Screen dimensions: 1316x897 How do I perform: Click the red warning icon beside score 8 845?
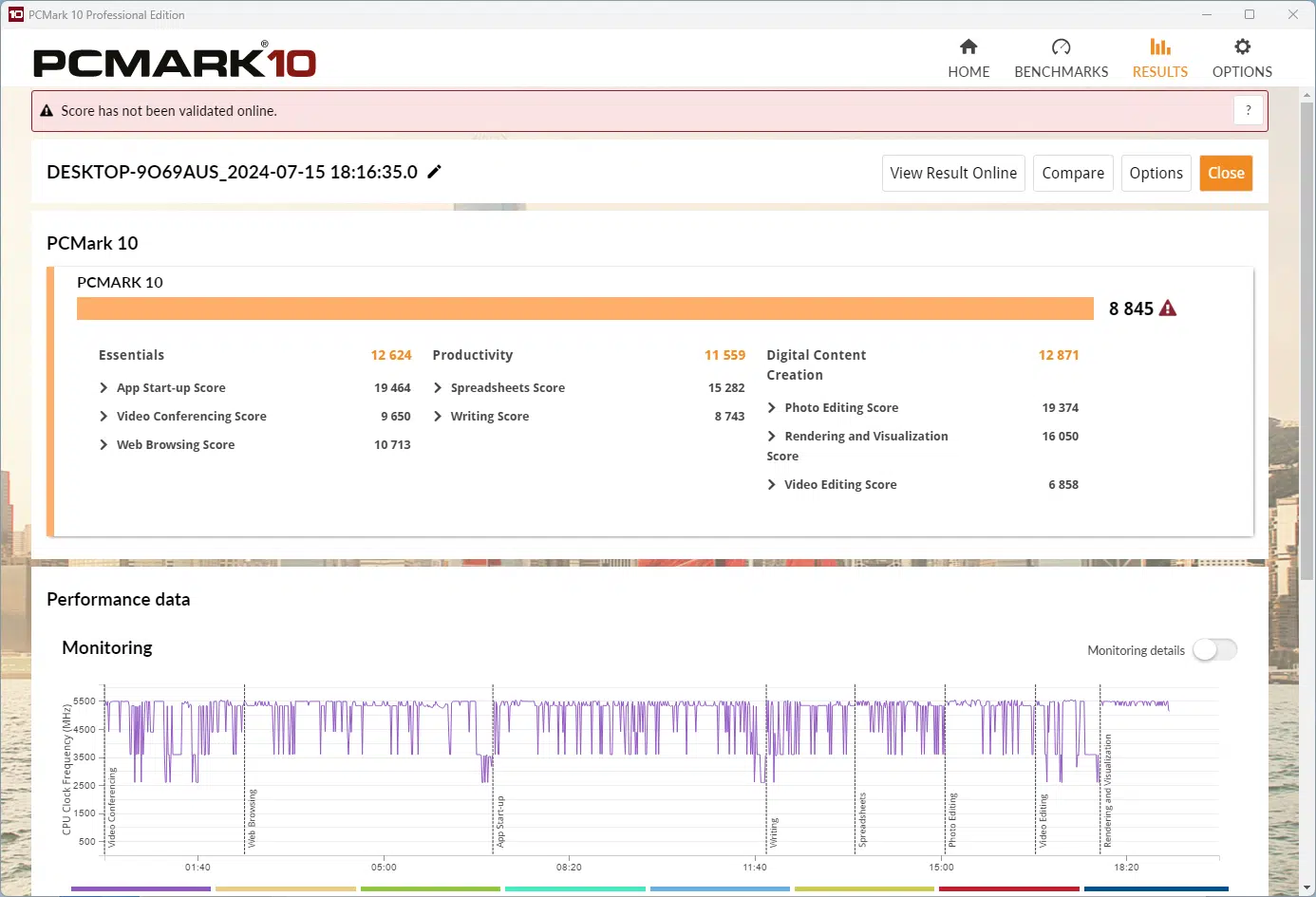[x=1168, y=308]
